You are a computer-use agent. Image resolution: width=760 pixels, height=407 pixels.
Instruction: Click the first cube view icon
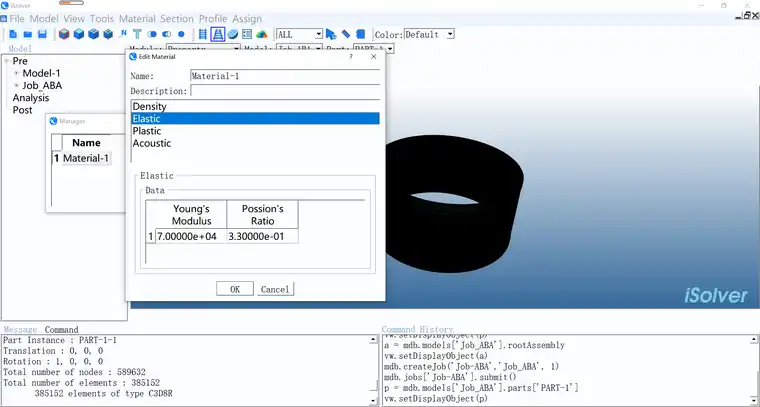(64, 34)
